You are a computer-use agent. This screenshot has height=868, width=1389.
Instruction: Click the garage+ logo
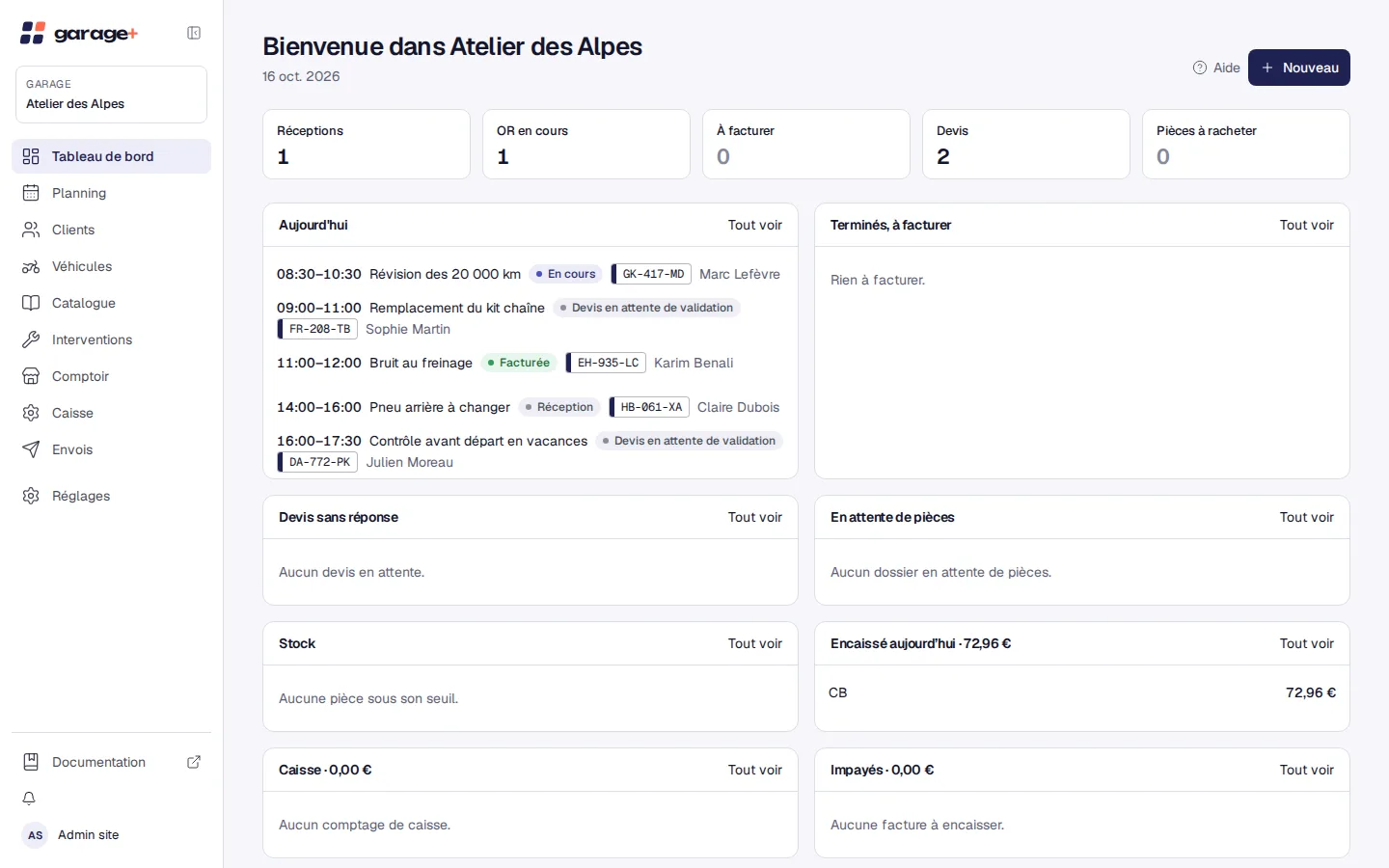(79, 33)
